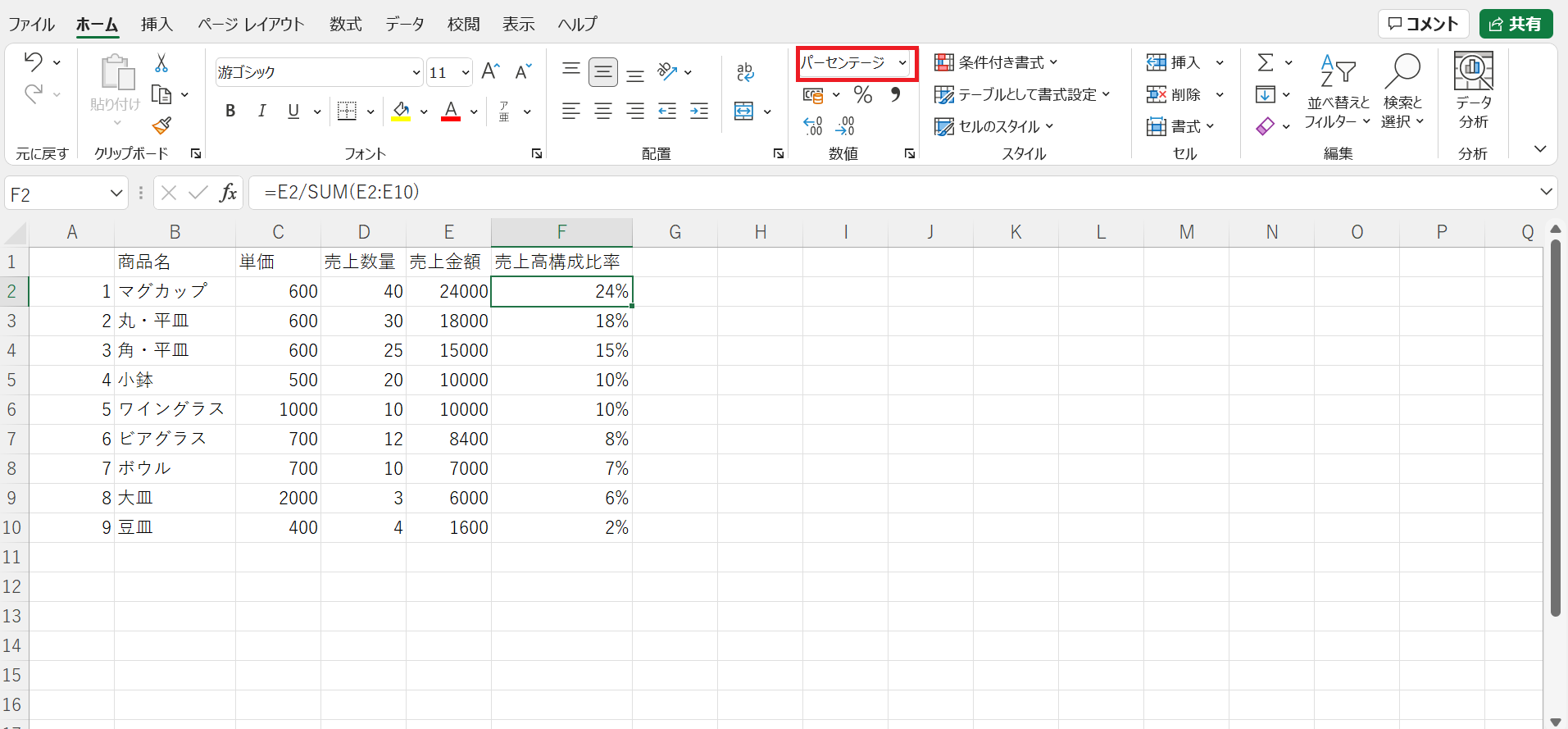Open the データ分析 (Analyze Data) tool
1568x729 pixels.
point(1473,89)
